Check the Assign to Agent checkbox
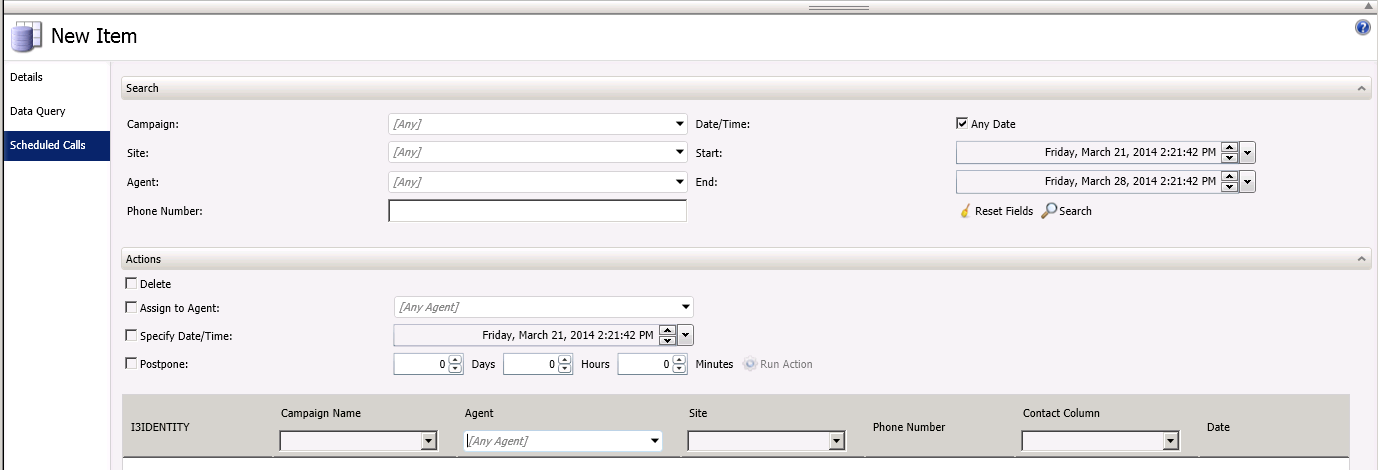The image size is (1379, 470). pos(131,308)
